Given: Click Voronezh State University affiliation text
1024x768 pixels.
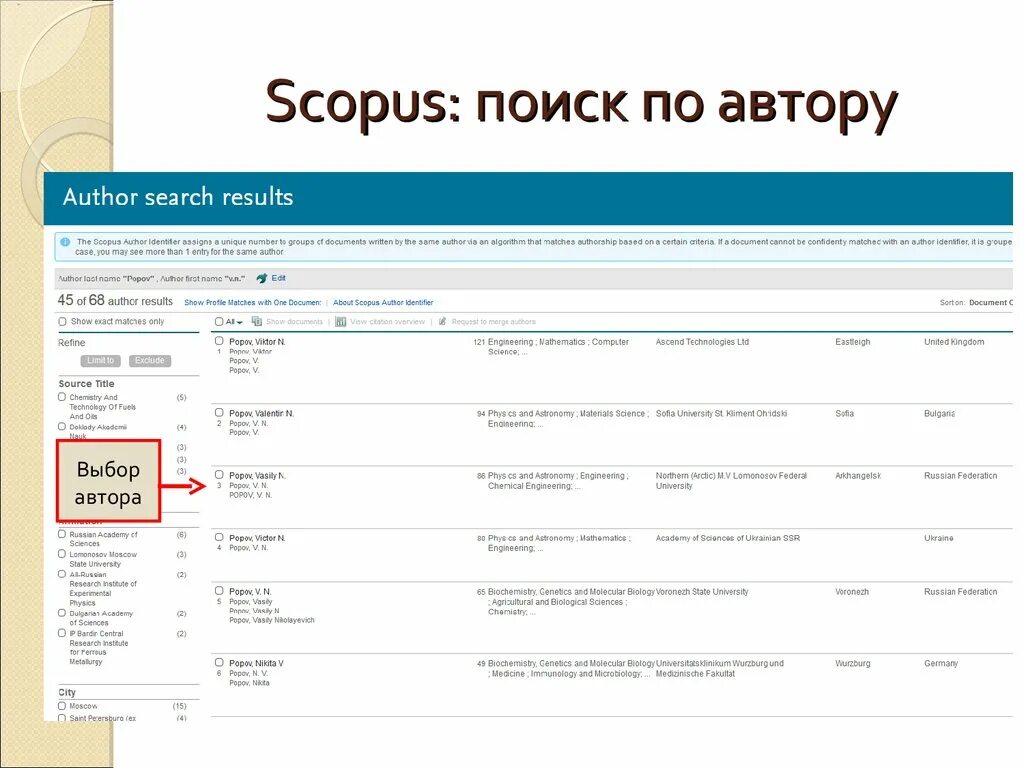Looking at the screenshot, I should coord(702,592).
